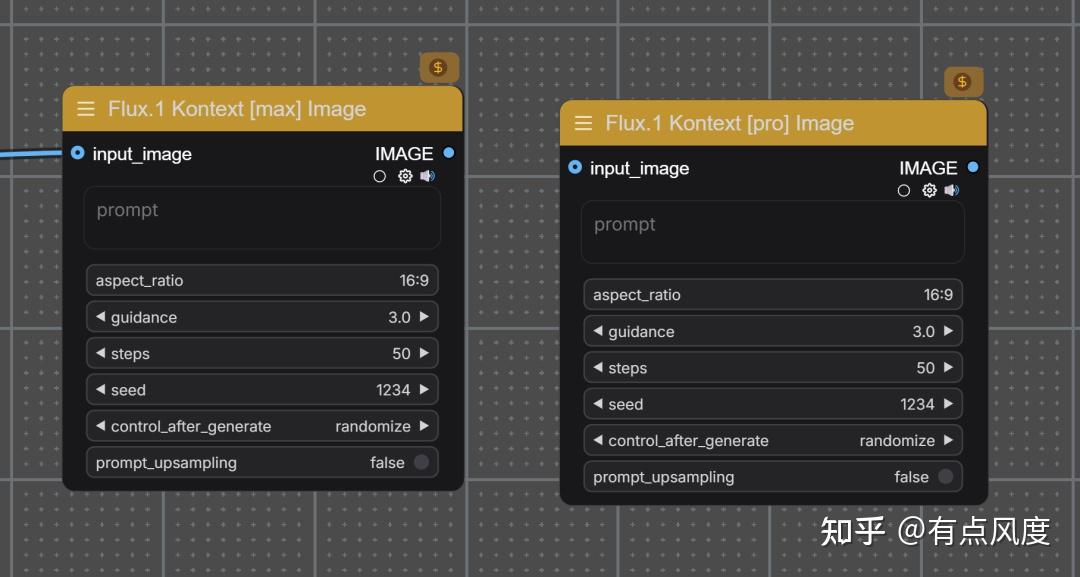Click the speaker icon on the [max] node

[x=428, y=176]
